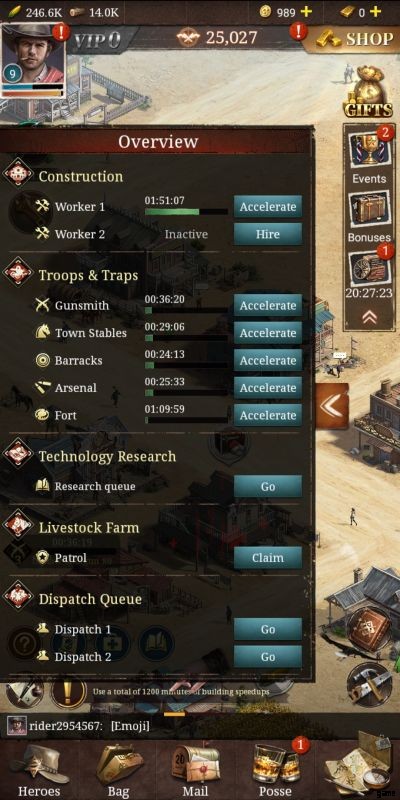Screen dimensions: 400x800
Task: Collapse the right sidebar with up chevrons
Action: (x=369, y=317)
